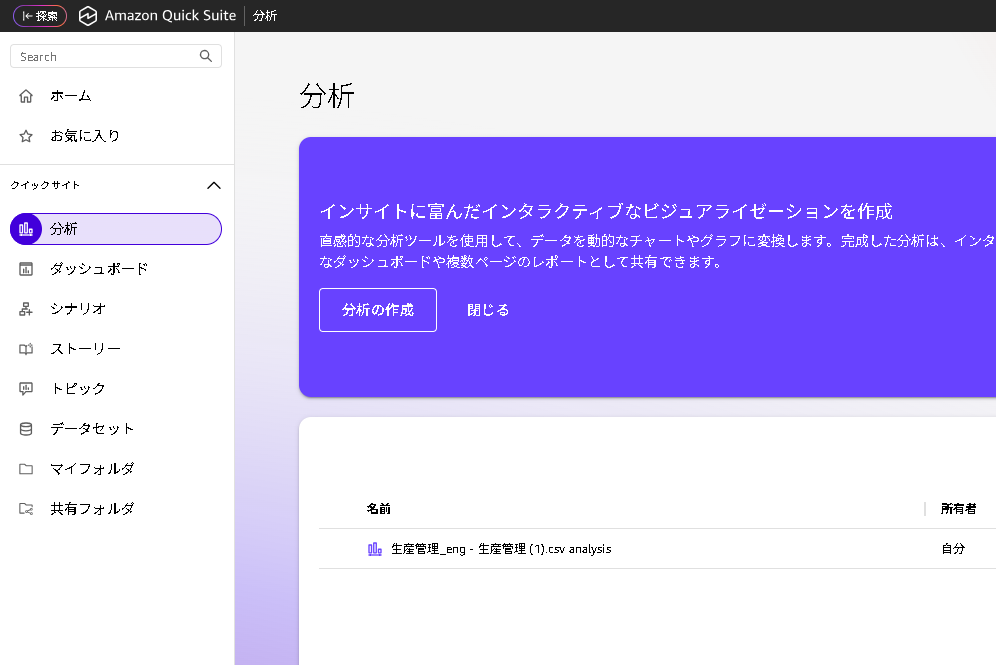This screenshot has width=996, height=665.
Task: Click the My Folder icon
Action: [26, 469]
